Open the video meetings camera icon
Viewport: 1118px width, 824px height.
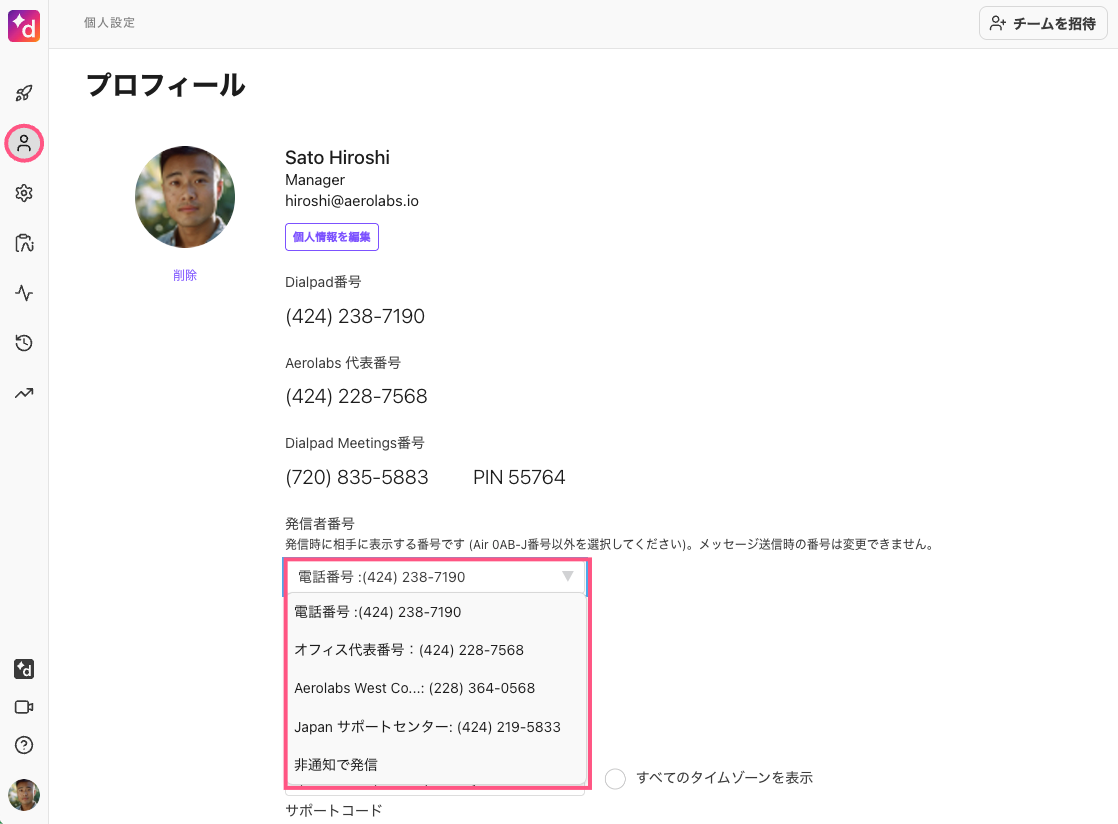point(24,707)
